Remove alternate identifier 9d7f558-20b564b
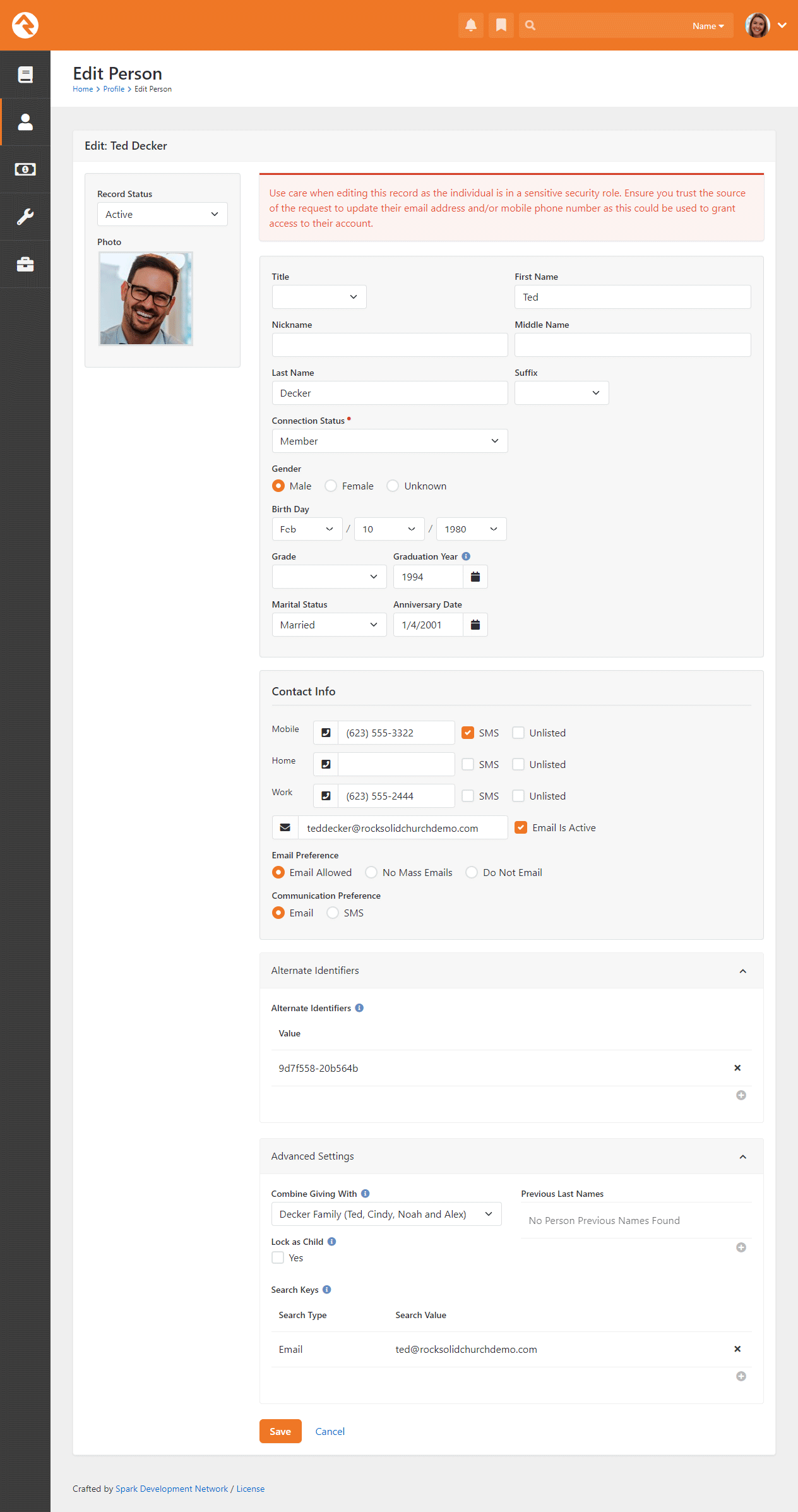The image size is (798, 1512). coord(737,1068)
